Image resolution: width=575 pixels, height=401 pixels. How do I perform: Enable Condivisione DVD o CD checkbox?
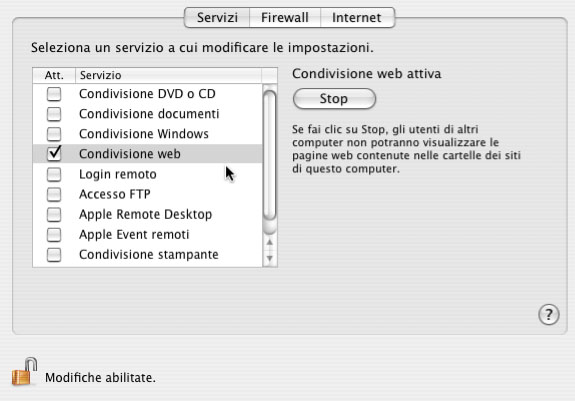[x=54, y=94]
